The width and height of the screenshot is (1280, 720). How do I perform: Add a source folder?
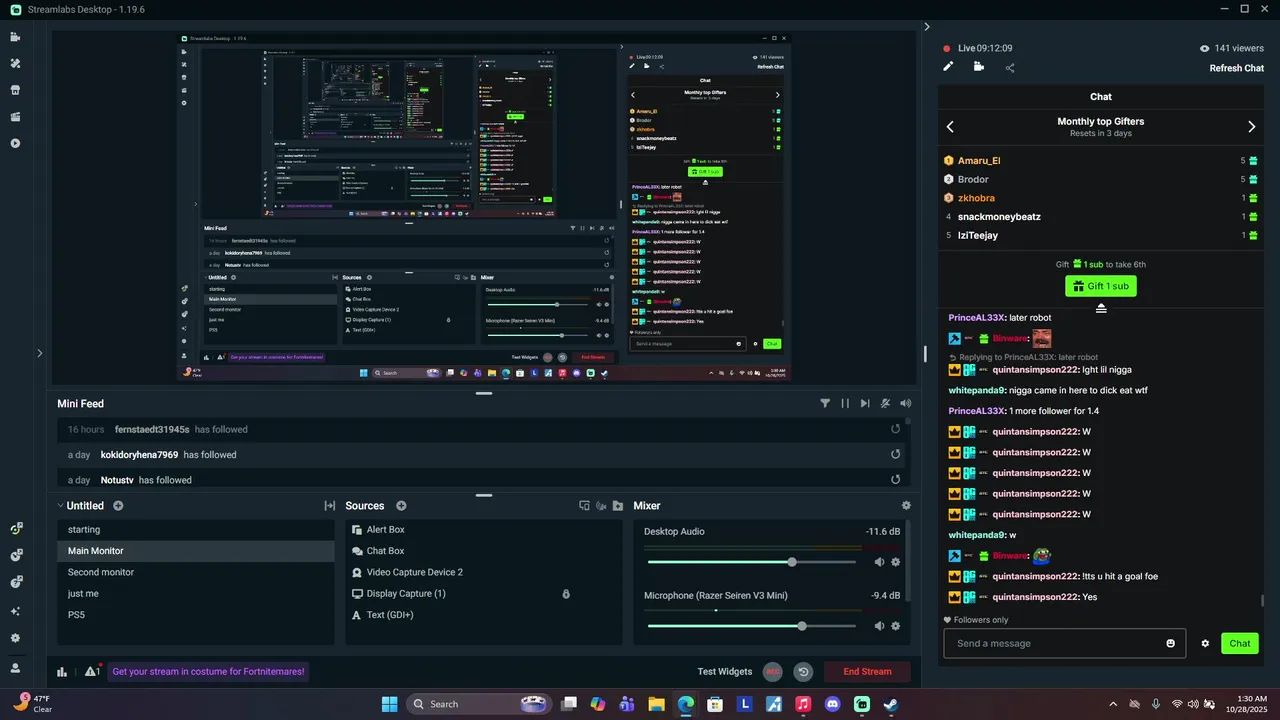coord(618,506)
